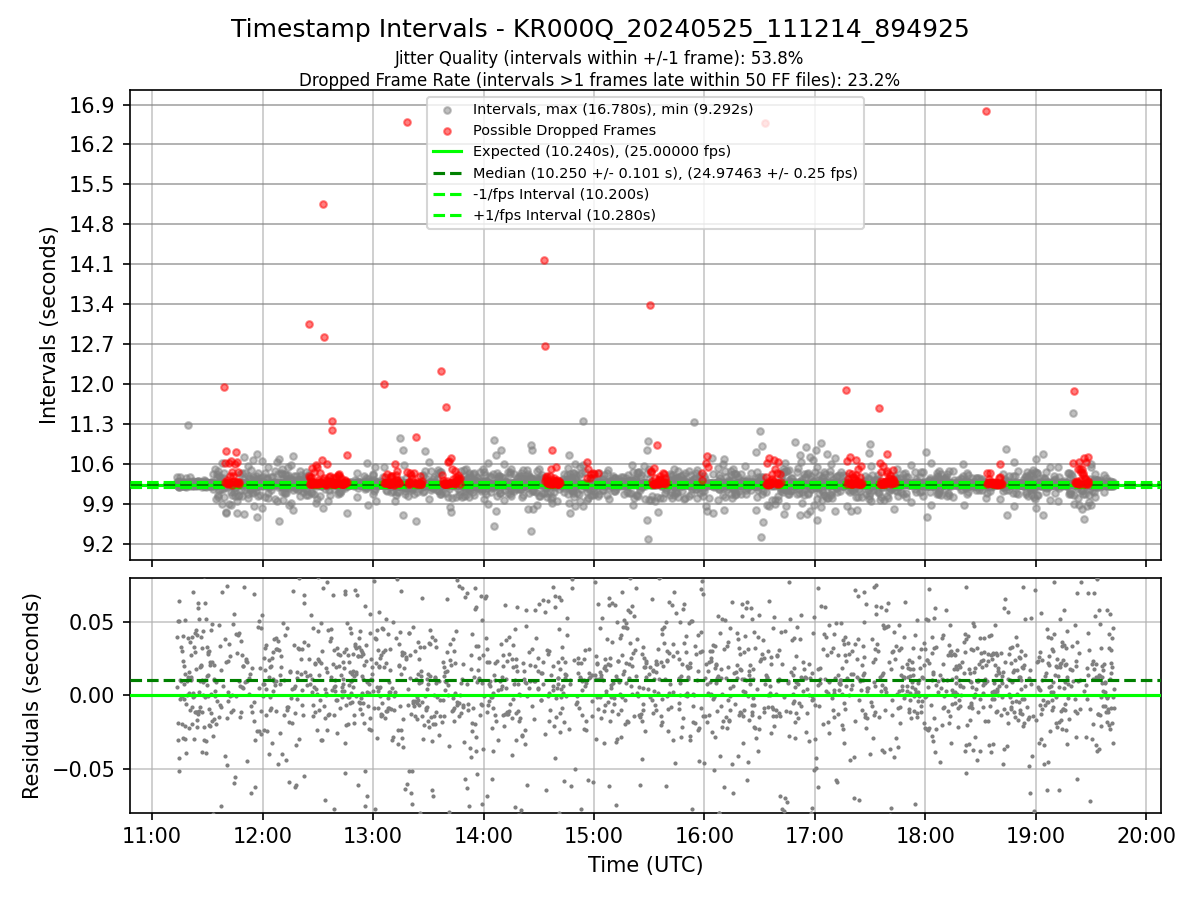Click the −0.05 residuals tick label
The height and width of the screenshot is (900, 1200).
tap(86, 770)
